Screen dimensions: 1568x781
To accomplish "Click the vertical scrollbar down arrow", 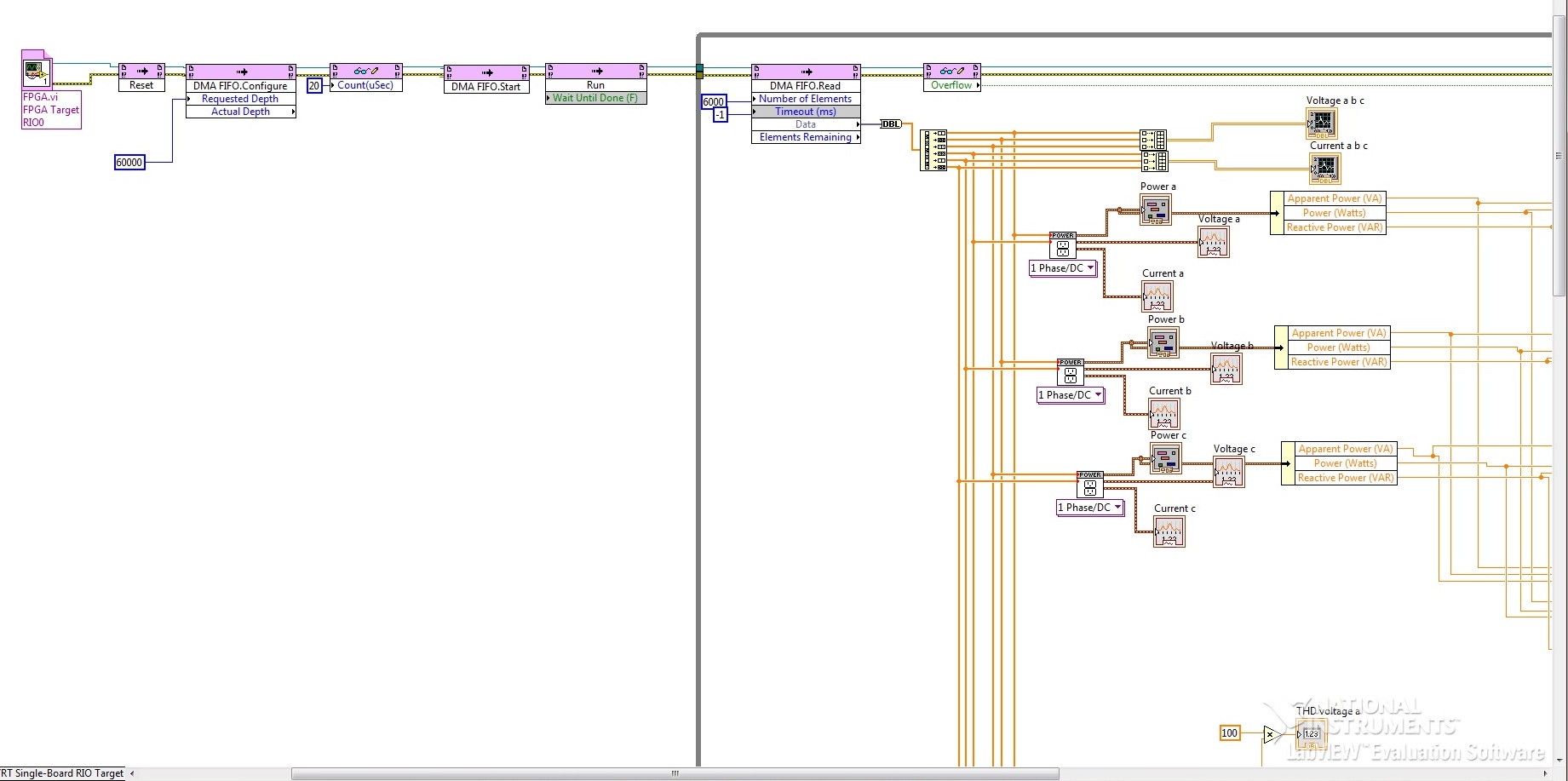I will (1559, 760).
